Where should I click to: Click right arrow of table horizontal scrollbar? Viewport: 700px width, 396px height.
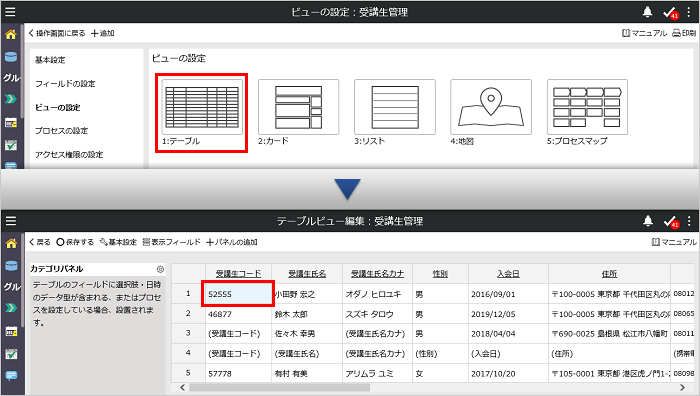coord(682,388)
